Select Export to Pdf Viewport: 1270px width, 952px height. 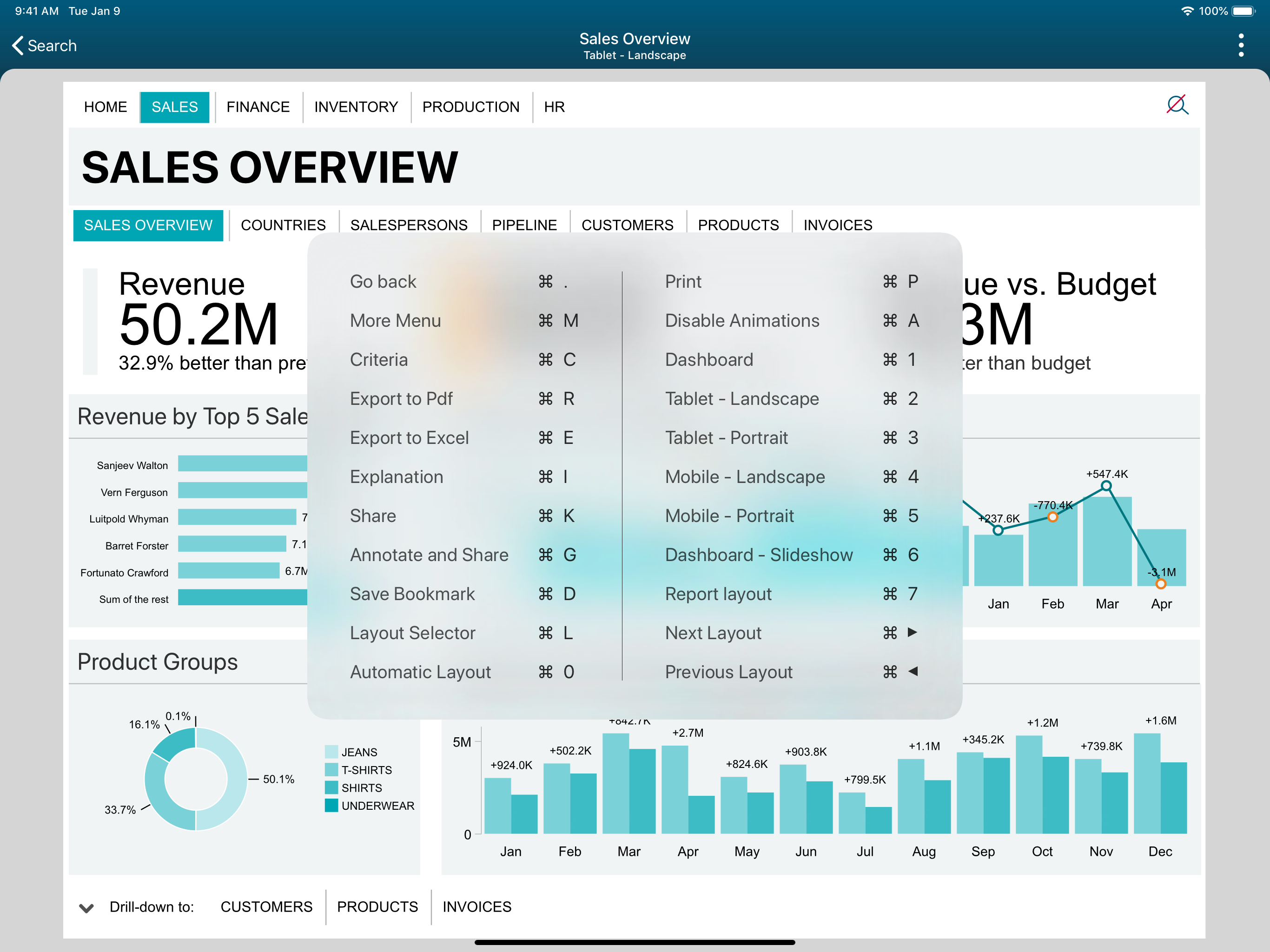tap(464, 398)
